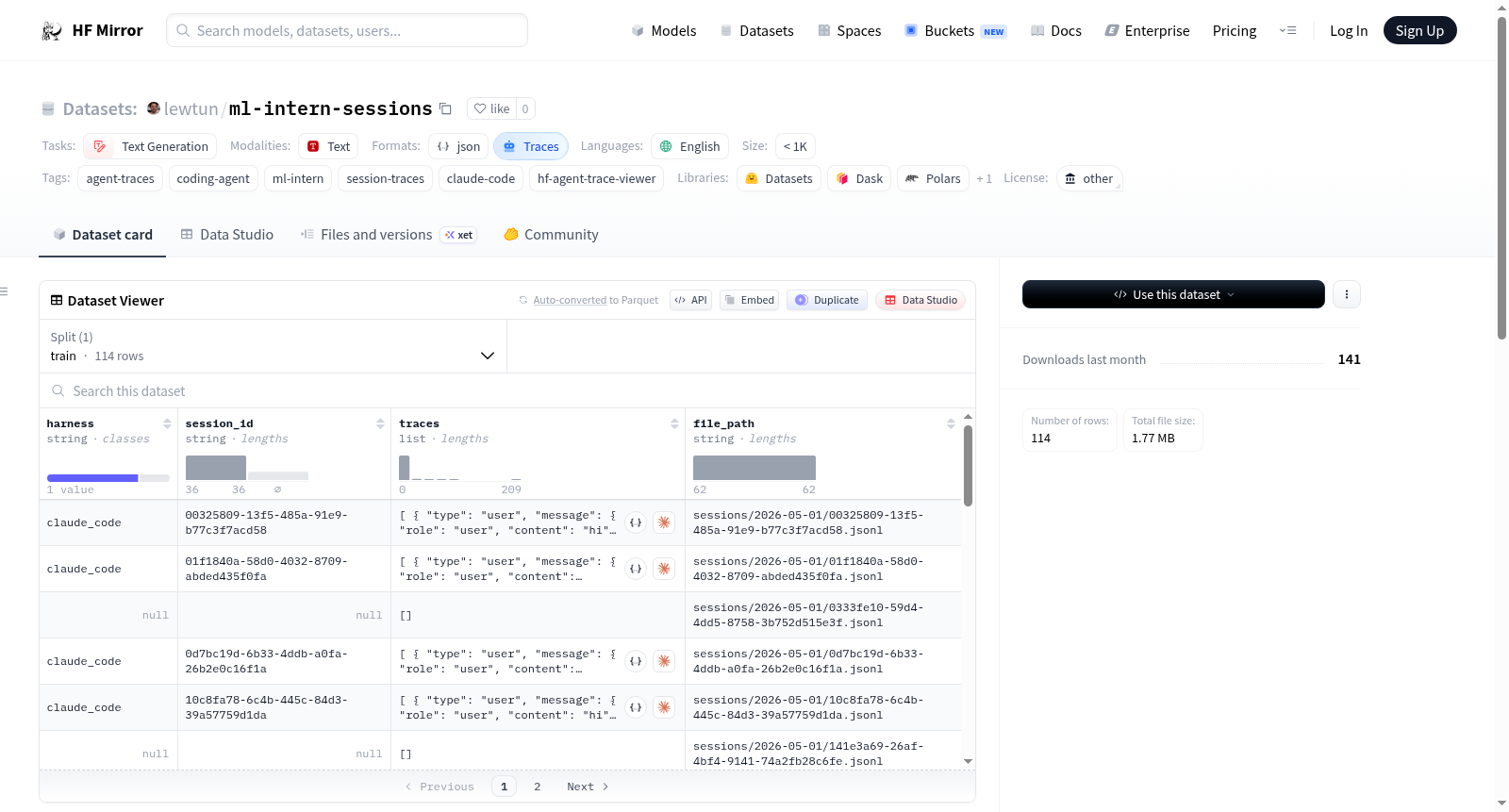Toggle sort order on session_id column
This screenshot has height=812, width=1509.
pos(380,423)
